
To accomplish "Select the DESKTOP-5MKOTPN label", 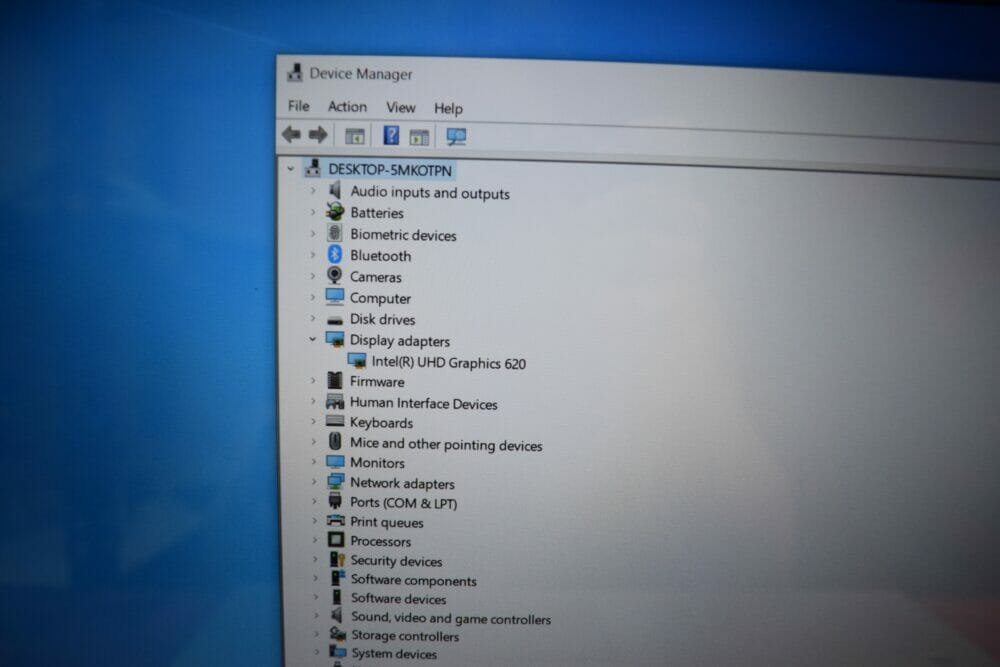I will (x=390, y=170).
